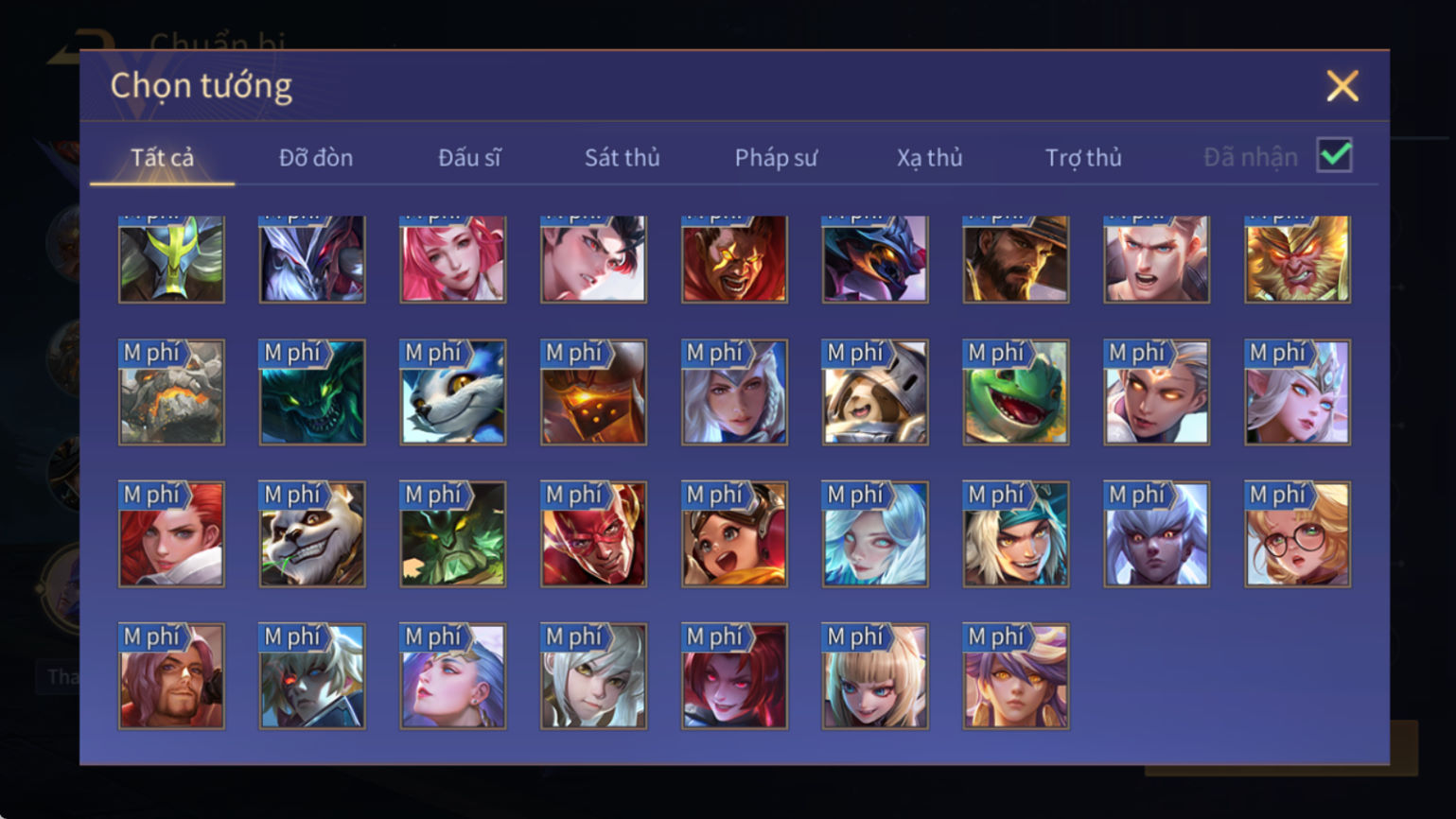Screen dimensions: 1456x819
Task: Select the girl with round glasses hero
Action: (x=1297, y=534)
